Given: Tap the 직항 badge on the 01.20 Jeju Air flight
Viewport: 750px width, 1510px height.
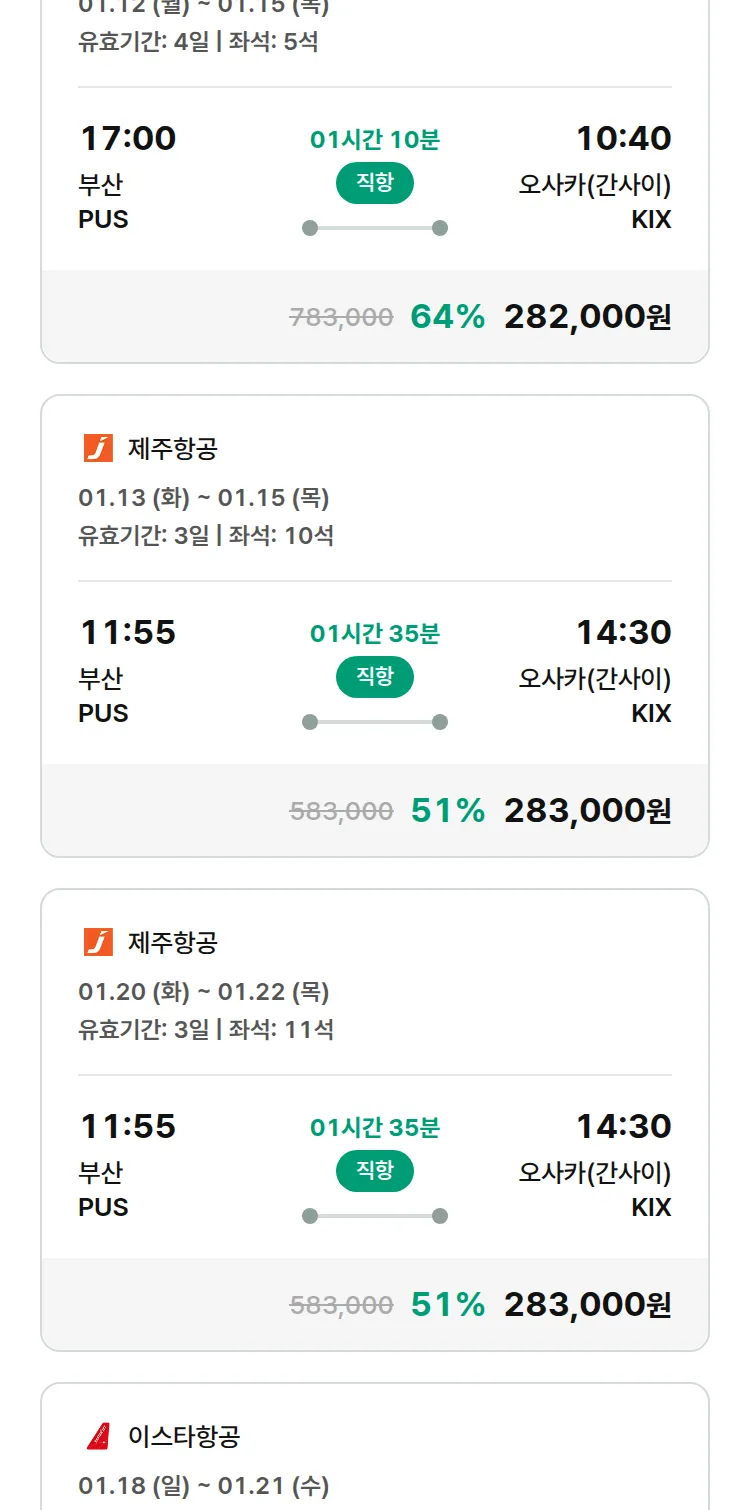Looking at the screenshot, I should tap(374, 1171).
